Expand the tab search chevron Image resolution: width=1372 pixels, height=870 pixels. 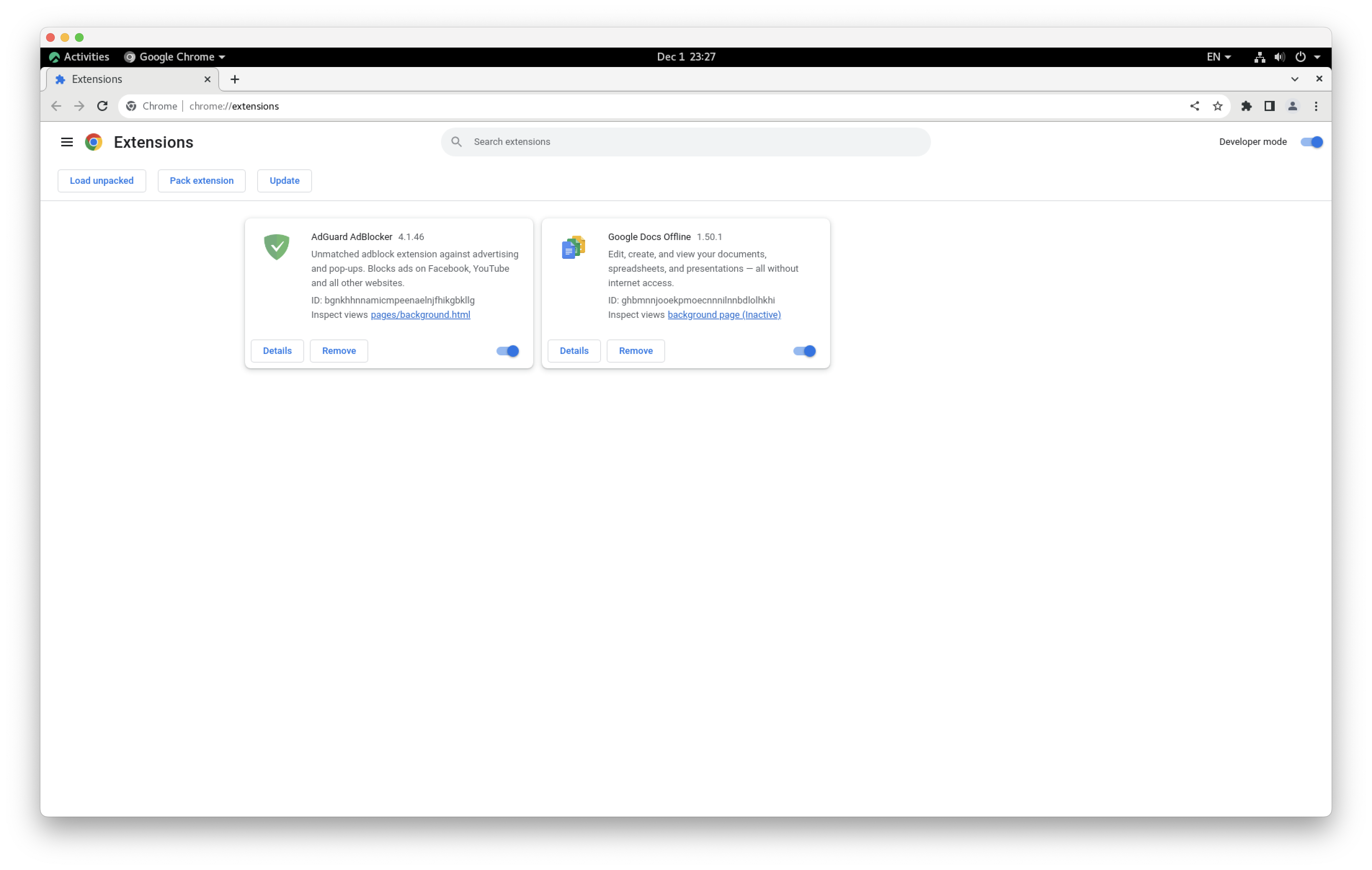[x=1295, y=79]
